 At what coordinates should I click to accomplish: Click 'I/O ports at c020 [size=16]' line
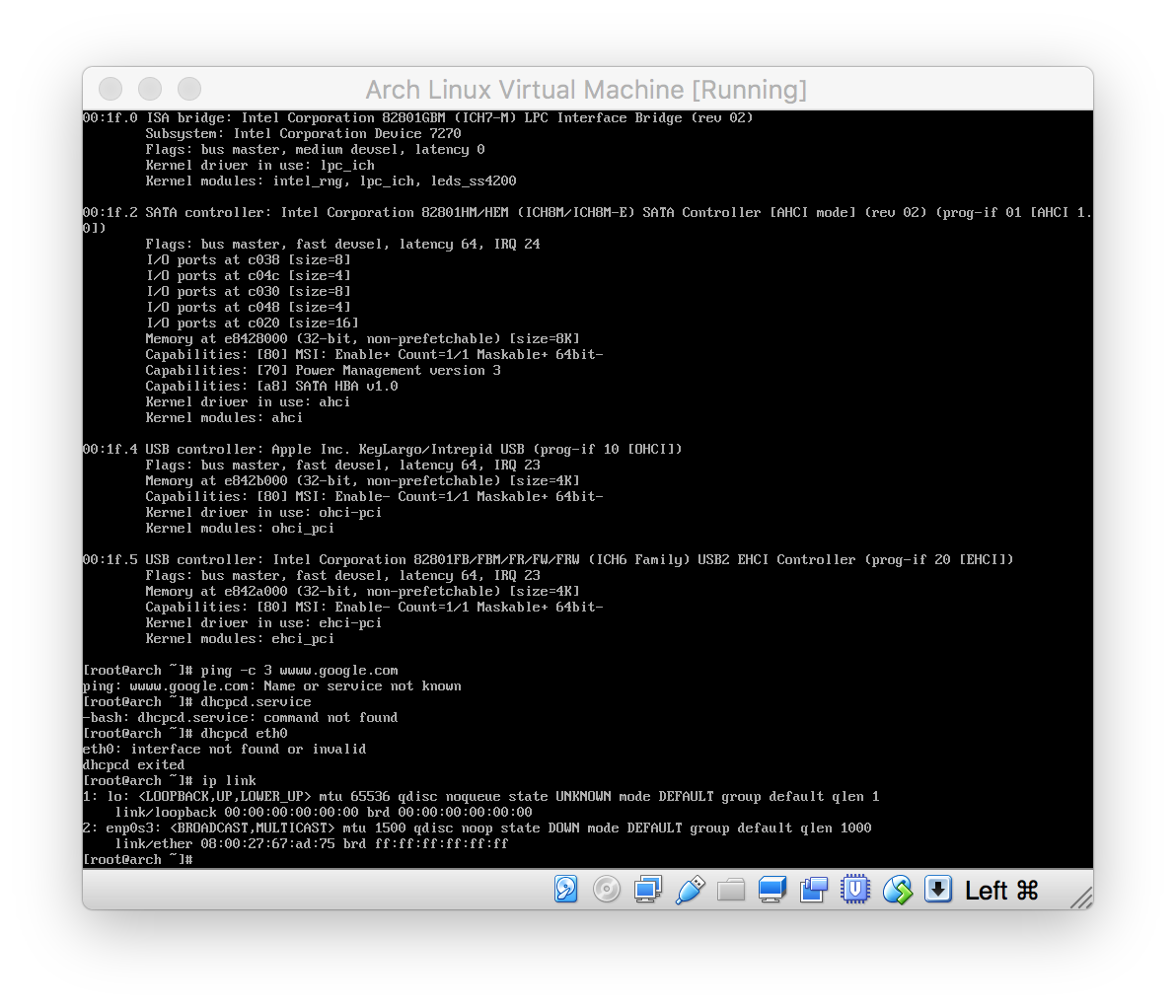tap(252, 324)
